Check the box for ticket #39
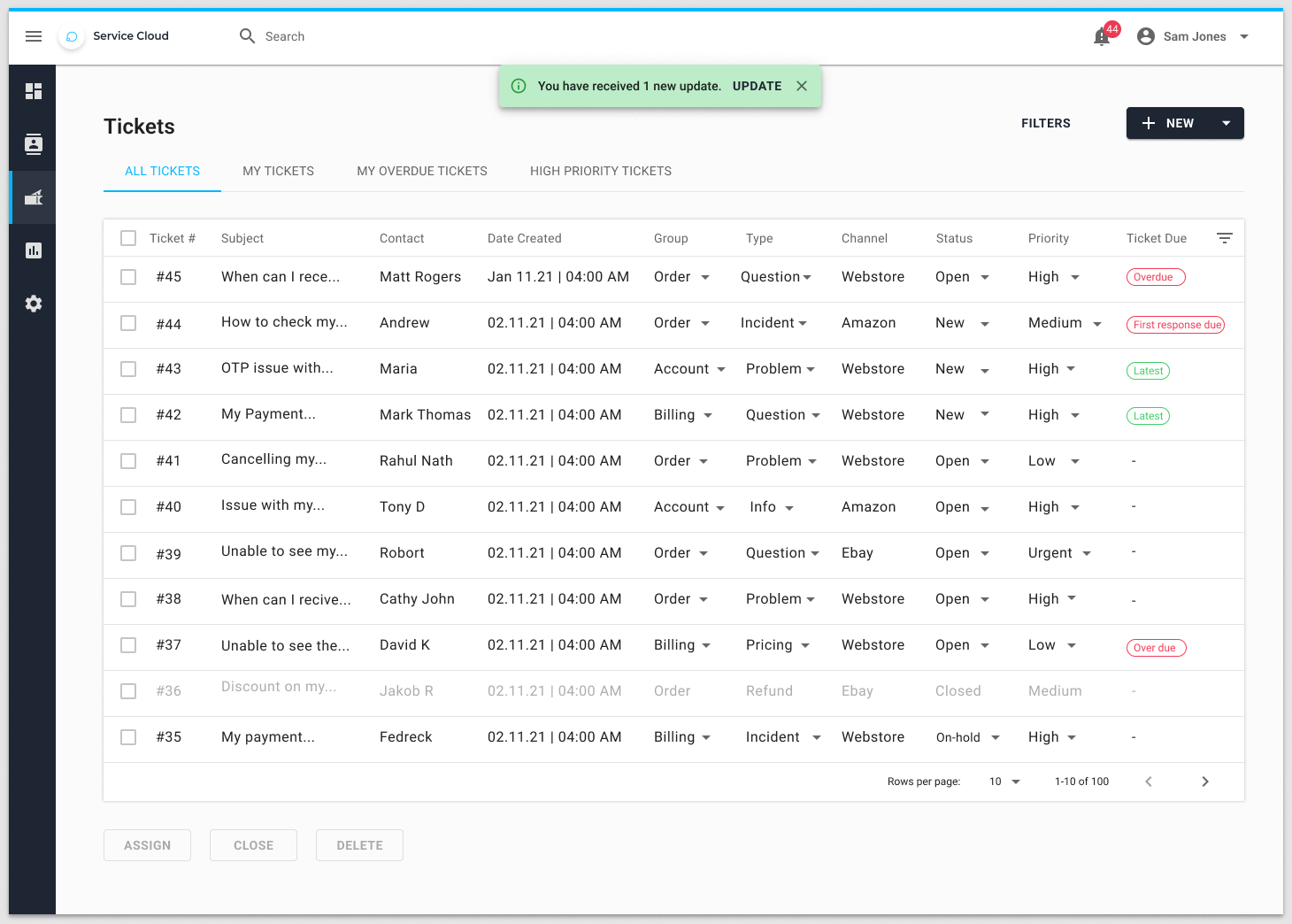The height and width of the screenshot is (924, 1292). pyautogui.click(x=128, y=553)
